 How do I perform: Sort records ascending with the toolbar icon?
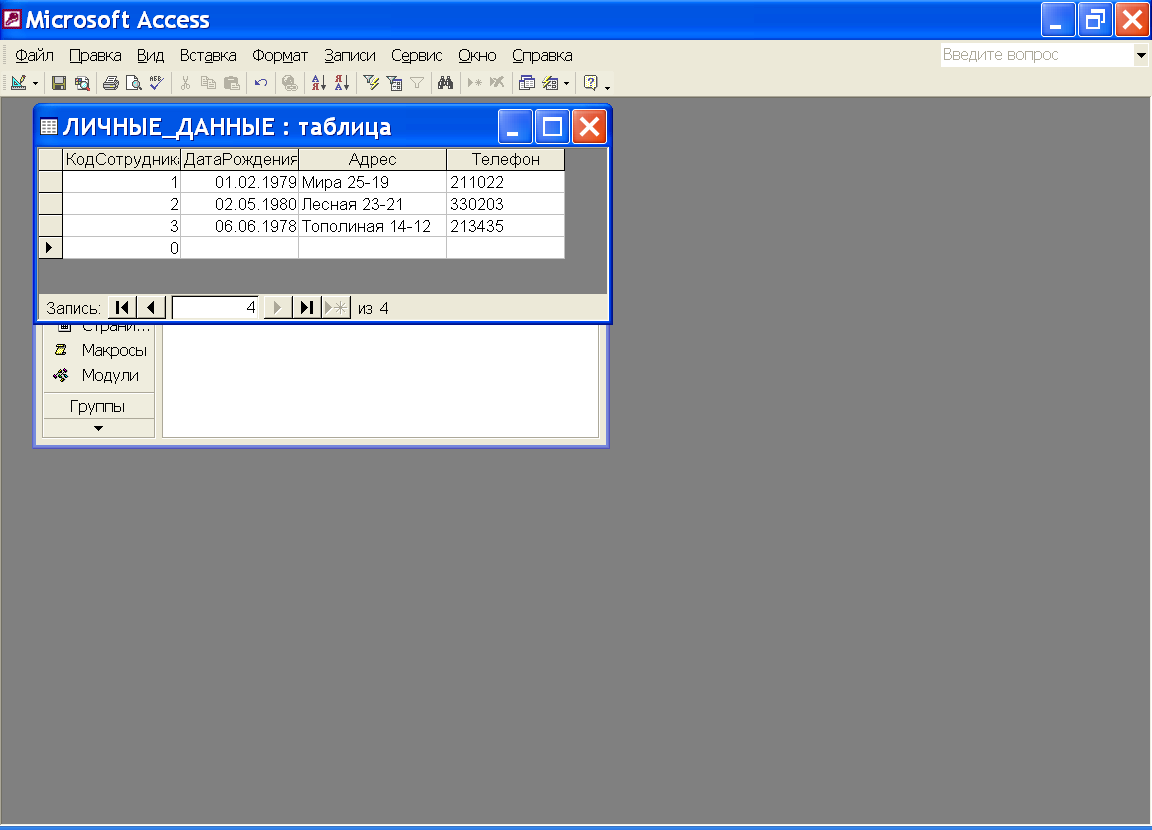[x=318, y=83]
